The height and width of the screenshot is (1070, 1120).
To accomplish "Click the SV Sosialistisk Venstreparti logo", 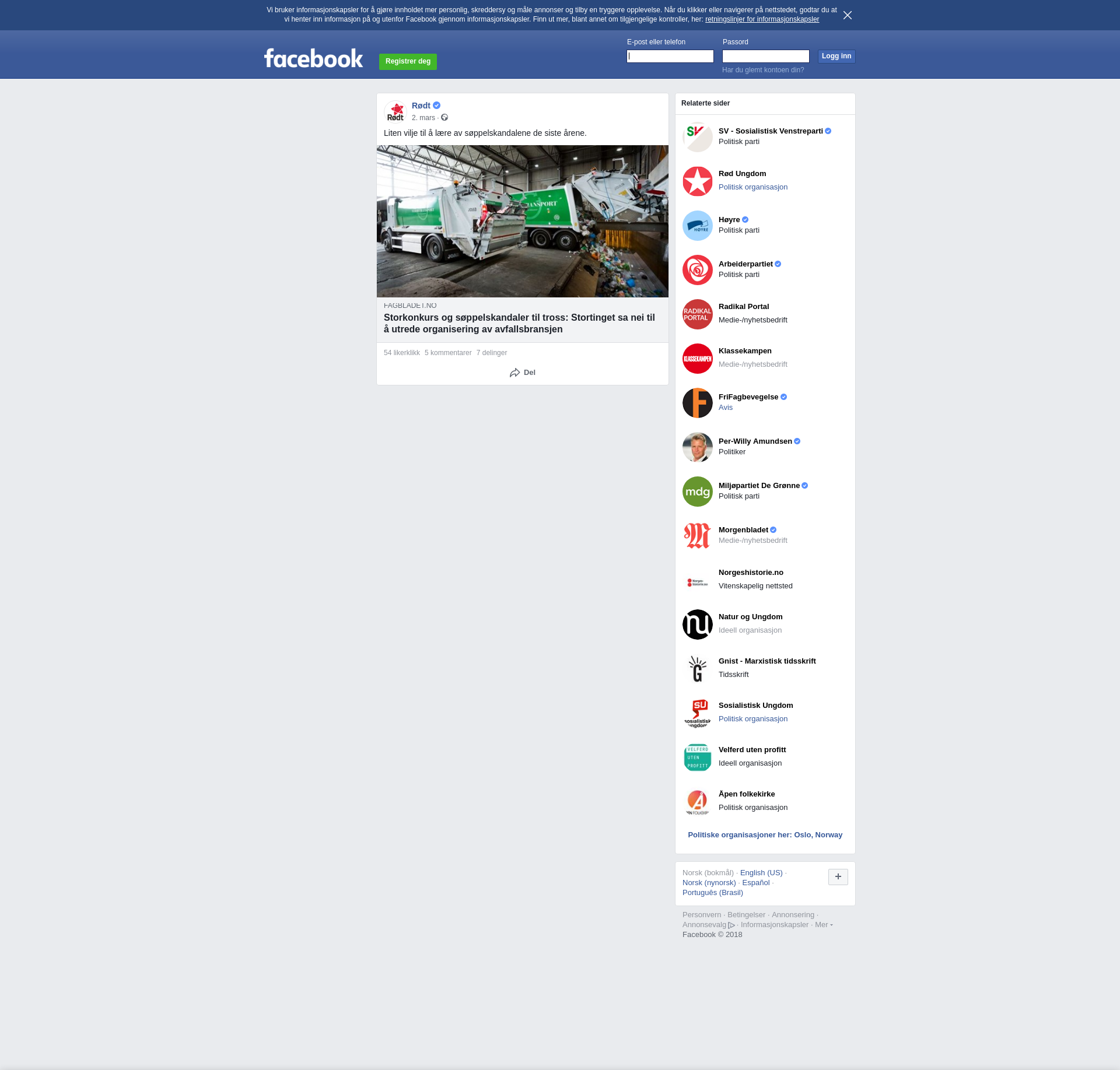I will pyautogui.click(x=698, y=137).
